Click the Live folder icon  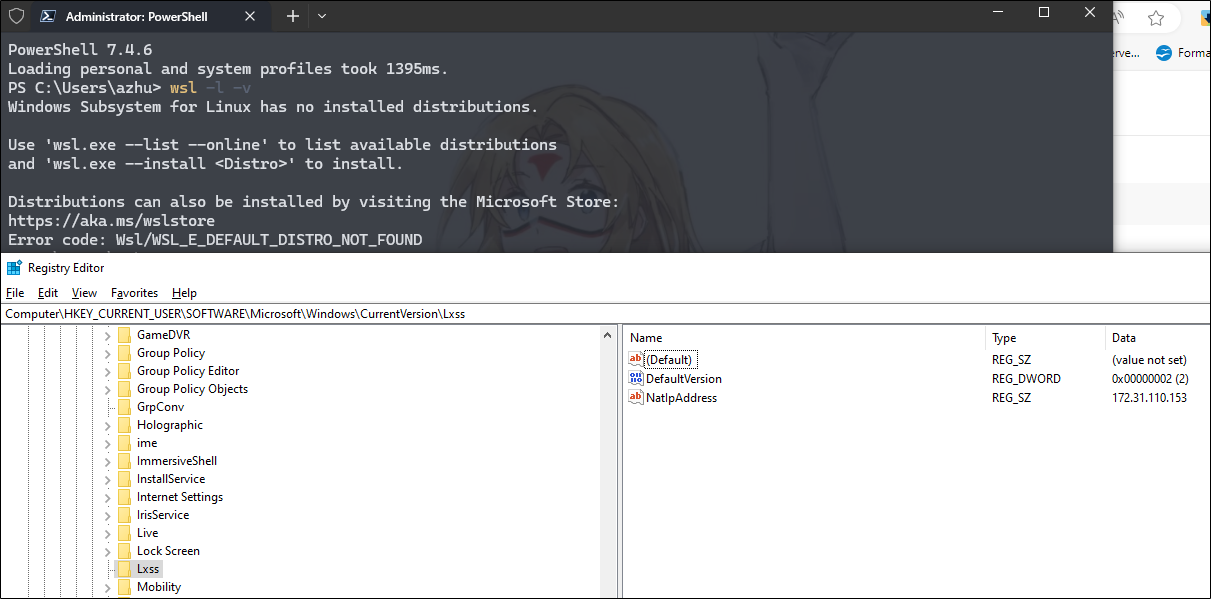click(x=124, y=533)
